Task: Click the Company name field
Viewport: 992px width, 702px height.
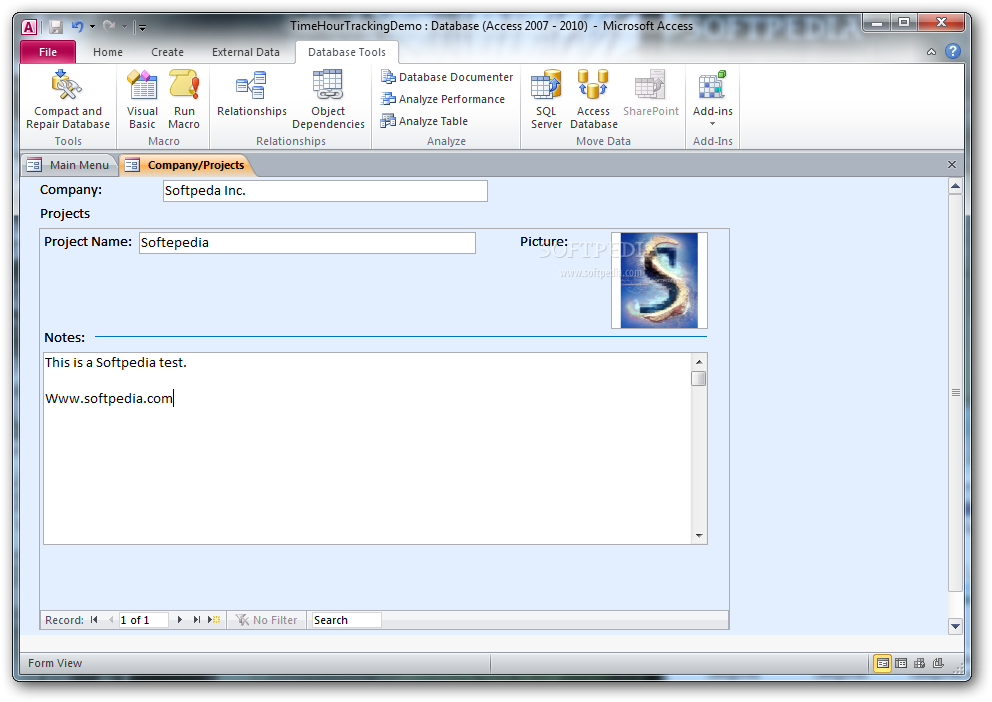Action: [325, 190]
